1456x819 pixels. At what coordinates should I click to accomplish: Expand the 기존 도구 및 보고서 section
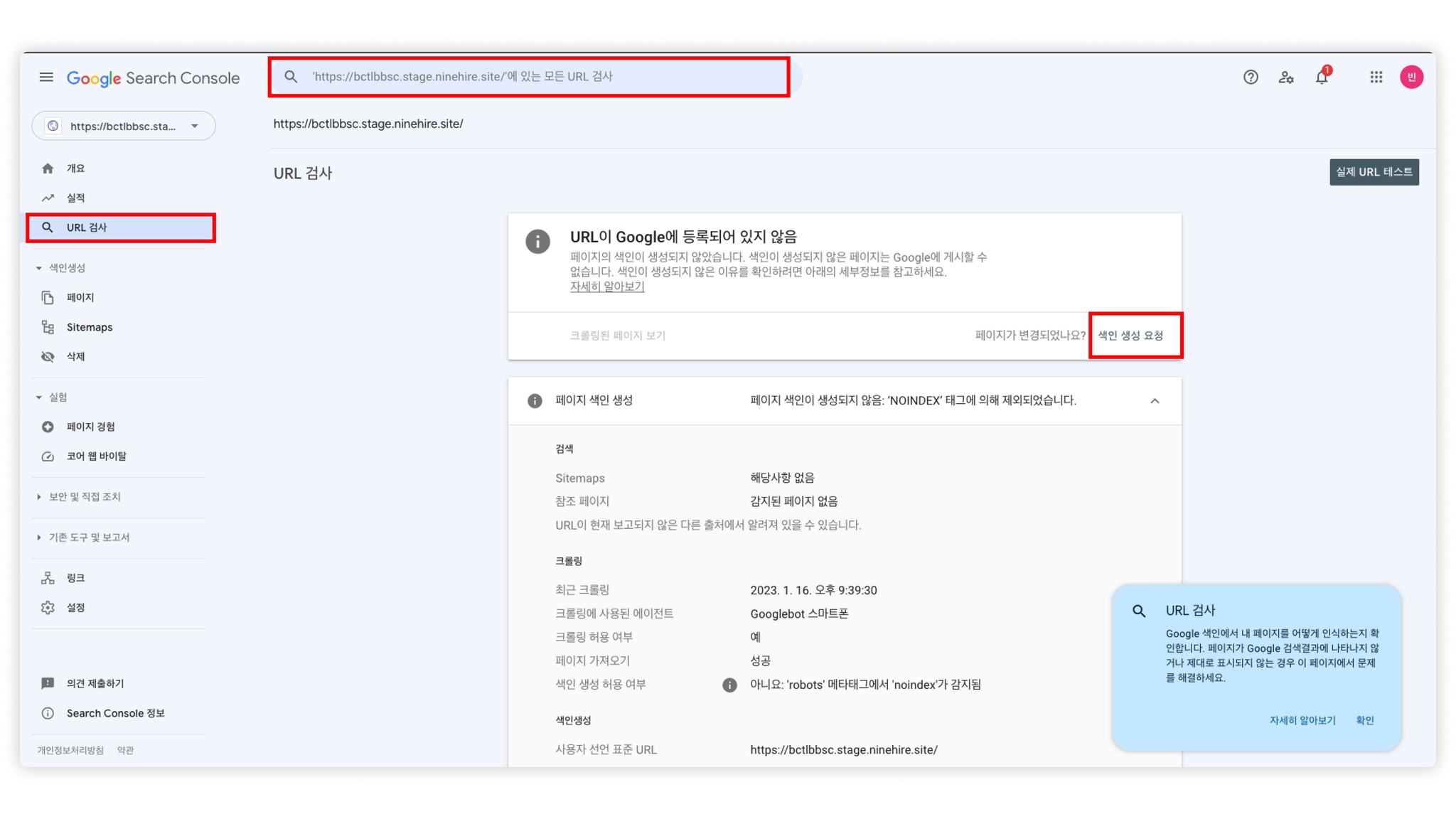[89, 537]
